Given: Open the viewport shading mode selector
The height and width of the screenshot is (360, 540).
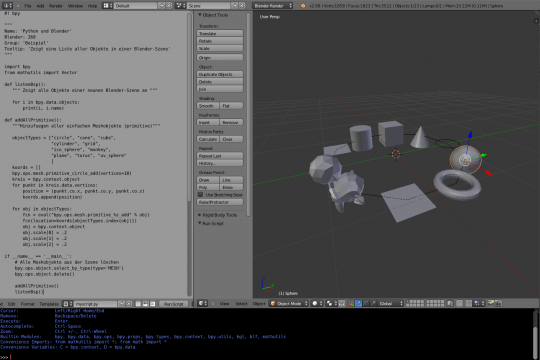Looking at the screenshot, I should [317, 303].
